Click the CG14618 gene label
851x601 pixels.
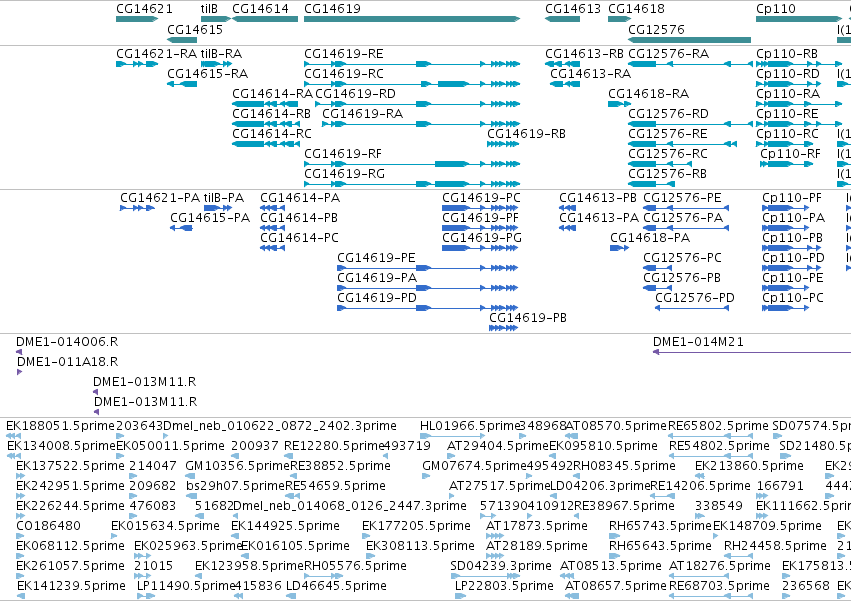pyautogui.click(x=636, y=9)
